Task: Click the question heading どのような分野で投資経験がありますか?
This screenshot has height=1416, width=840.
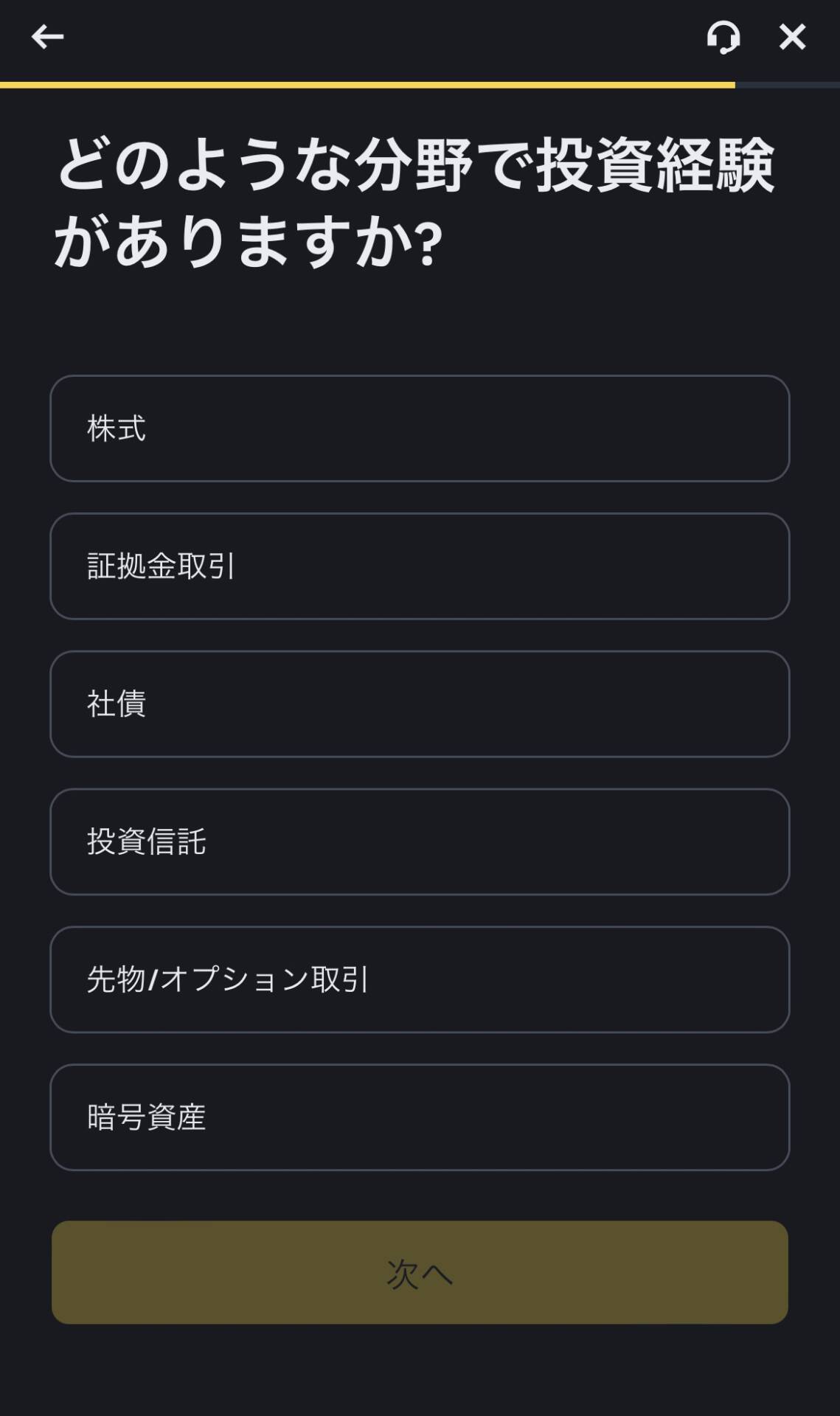Action: (414, 202)
